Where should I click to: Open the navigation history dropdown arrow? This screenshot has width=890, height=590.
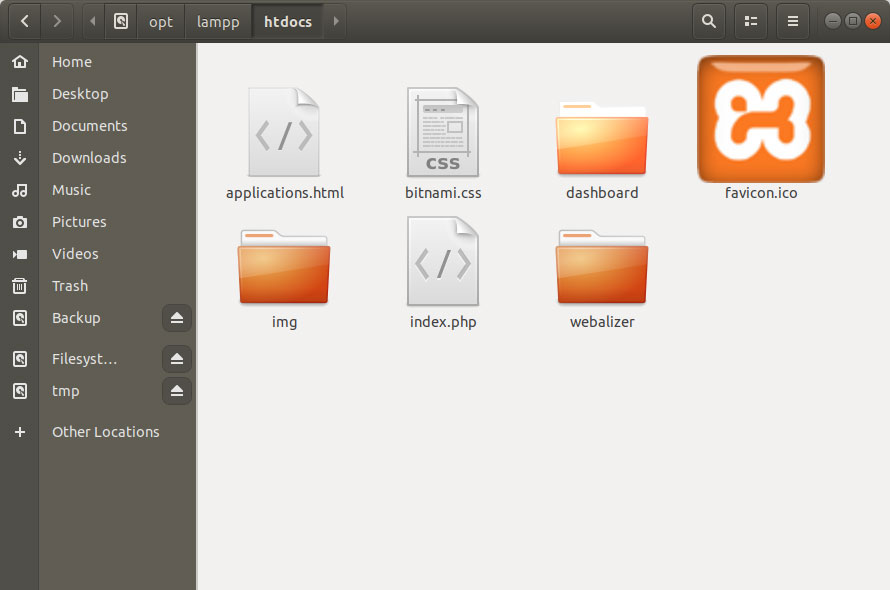point(57,20)
